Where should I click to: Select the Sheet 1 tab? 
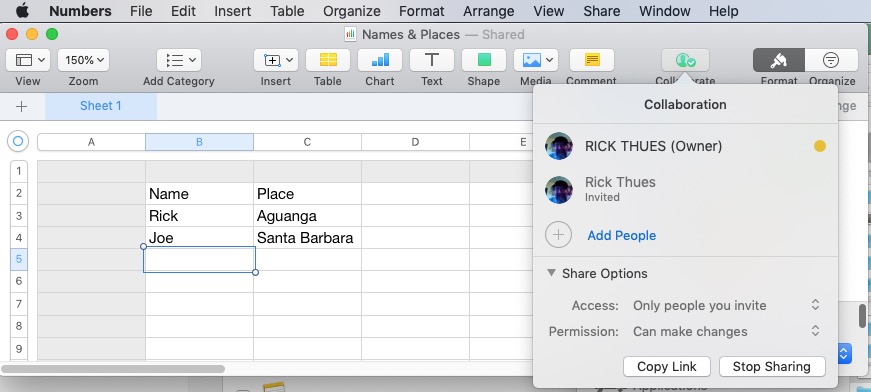point(101,106)
